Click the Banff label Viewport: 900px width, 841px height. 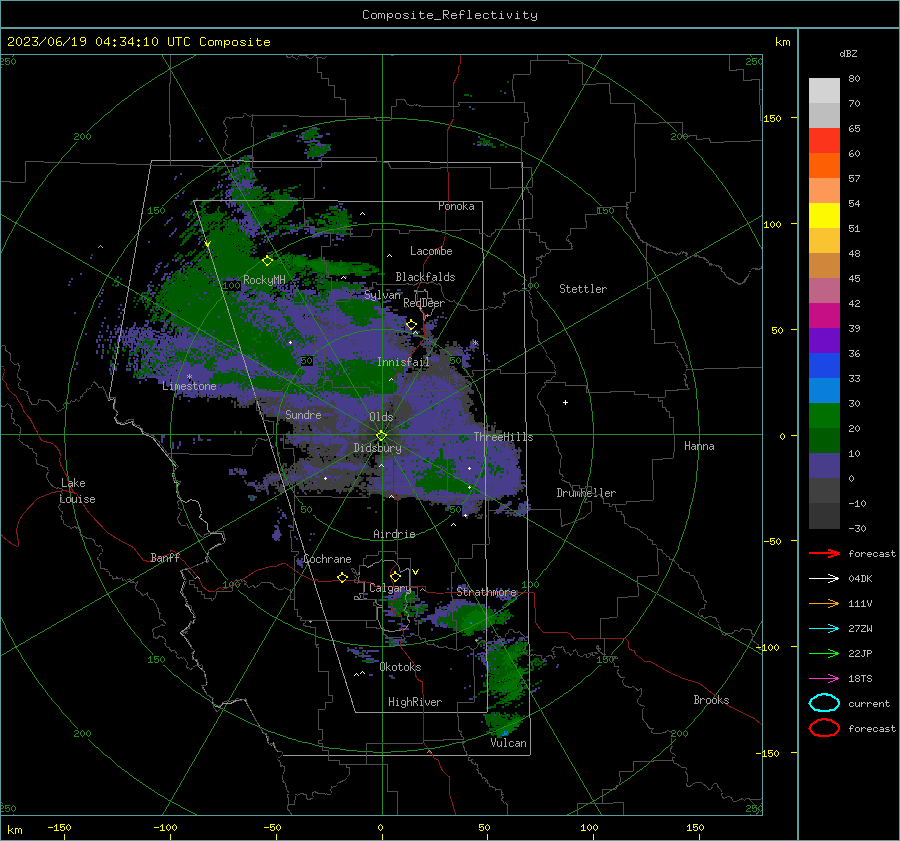coord(165,557)
